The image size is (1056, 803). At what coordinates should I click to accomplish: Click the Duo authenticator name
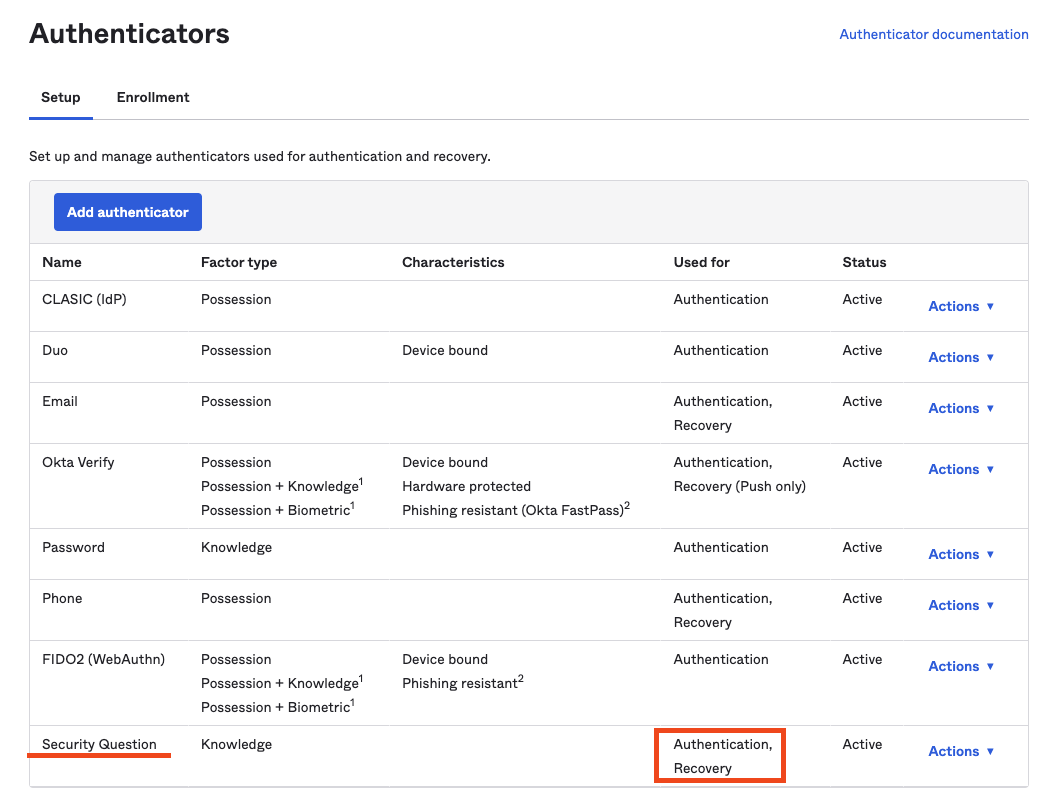pos(54,350)
